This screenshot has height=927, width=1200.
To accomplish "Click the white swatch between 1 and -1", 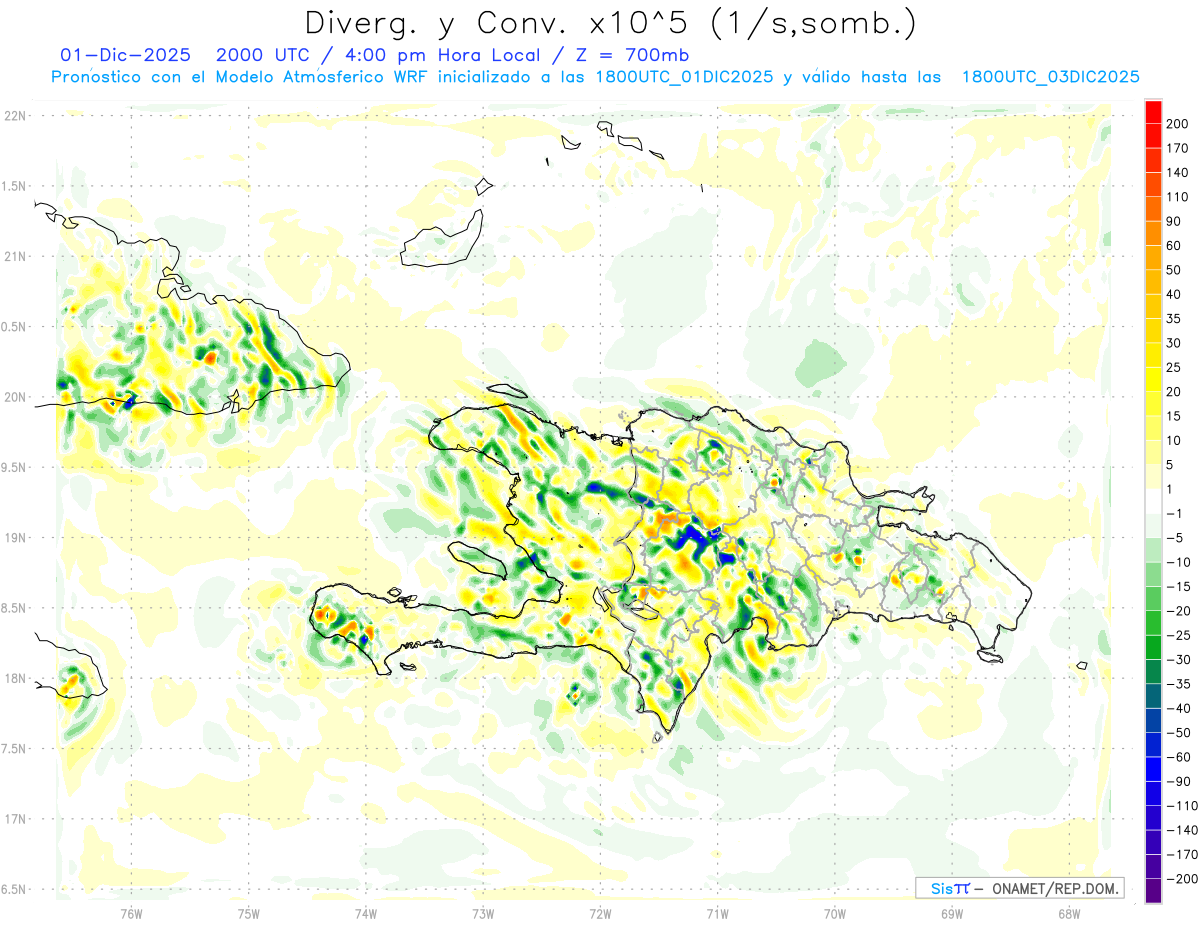I will tap(1154, 502).
